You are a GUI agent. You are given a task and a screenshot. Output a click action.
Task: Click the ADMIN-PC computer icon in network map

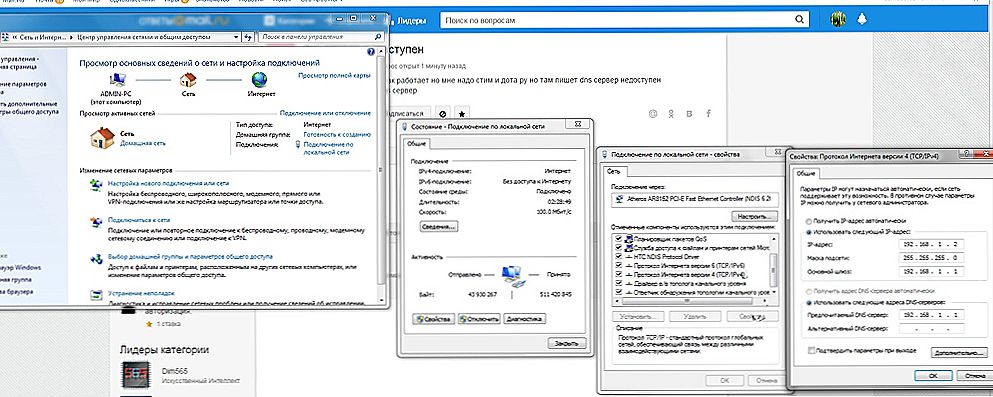click(117, 80)
